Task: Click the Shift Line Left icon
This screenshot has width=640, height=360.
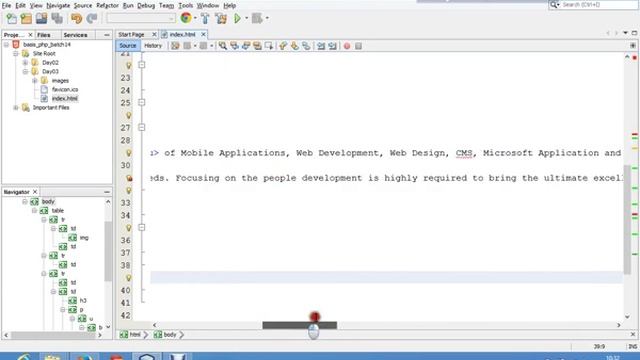Action: click(x=321, y=46)
